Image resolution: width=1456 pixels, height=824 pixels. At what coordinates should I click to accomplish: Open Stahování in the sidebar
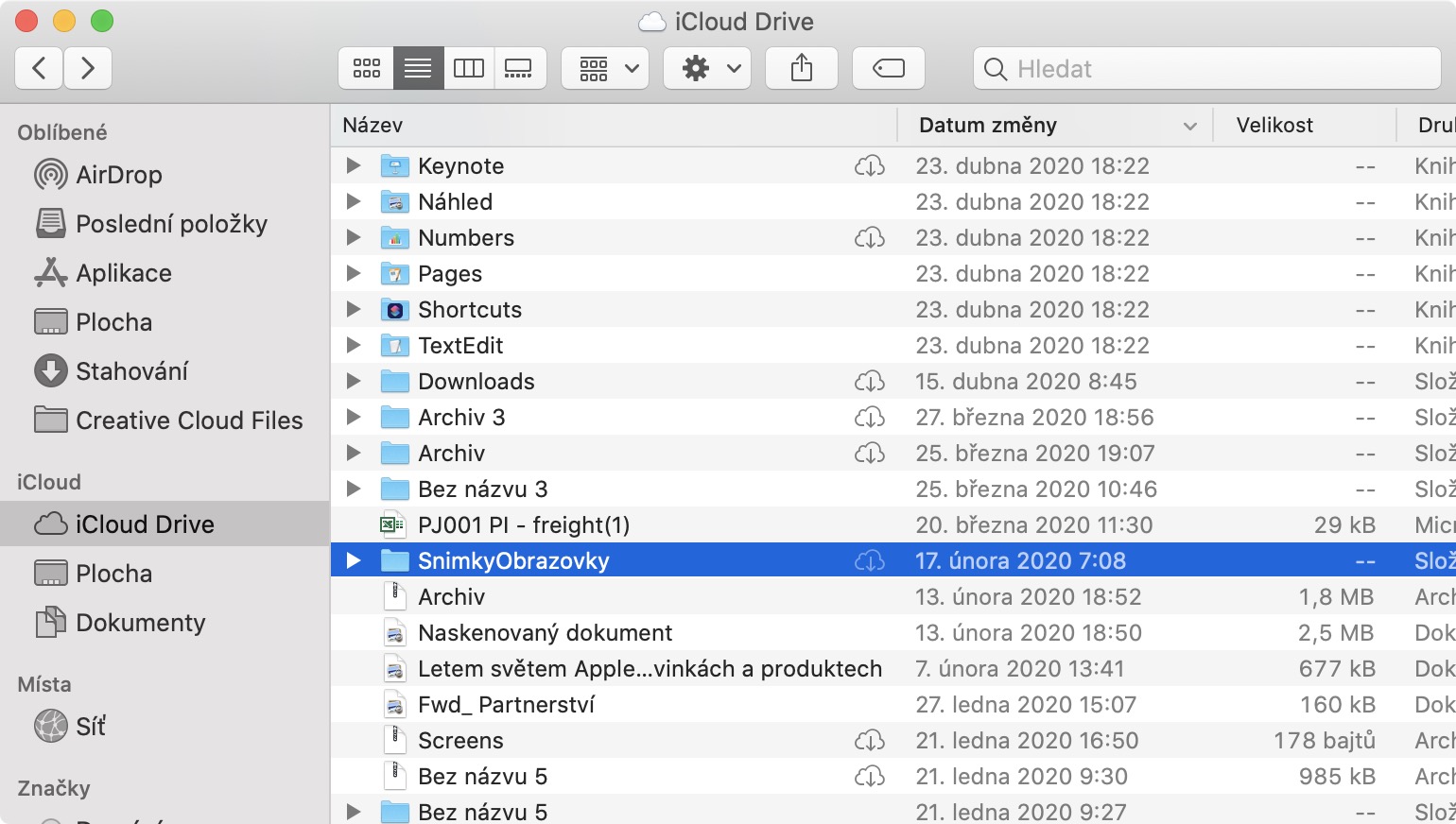click(x=165, y=371)
